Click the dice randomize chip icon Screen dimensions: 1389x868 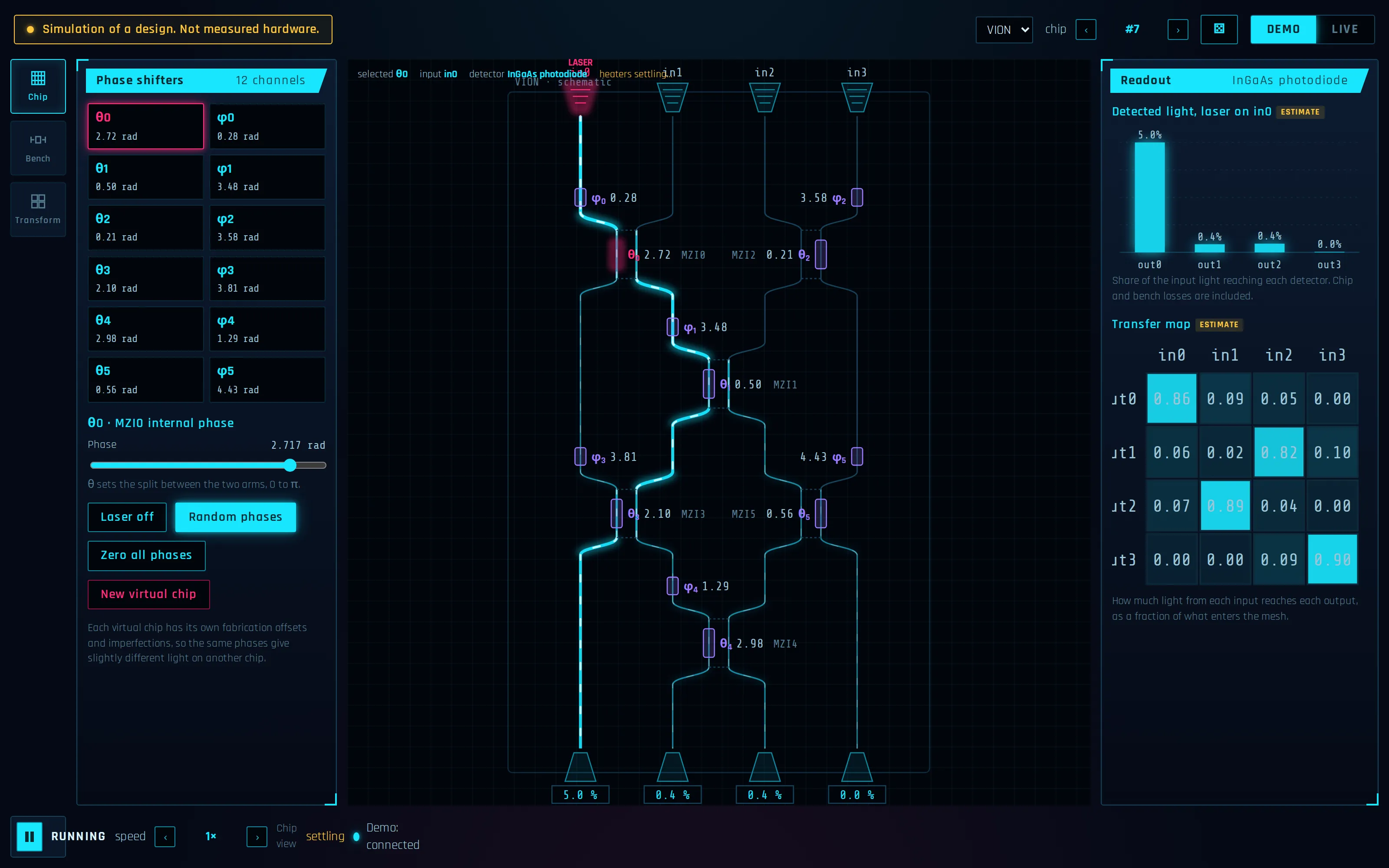tap(1219, 29)
